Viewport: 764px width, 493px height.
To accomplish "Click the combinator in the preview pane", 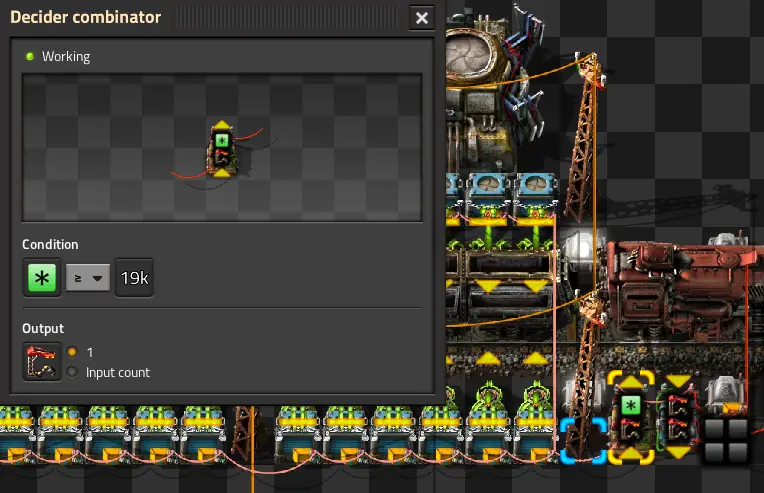I will tap(222, 150).
